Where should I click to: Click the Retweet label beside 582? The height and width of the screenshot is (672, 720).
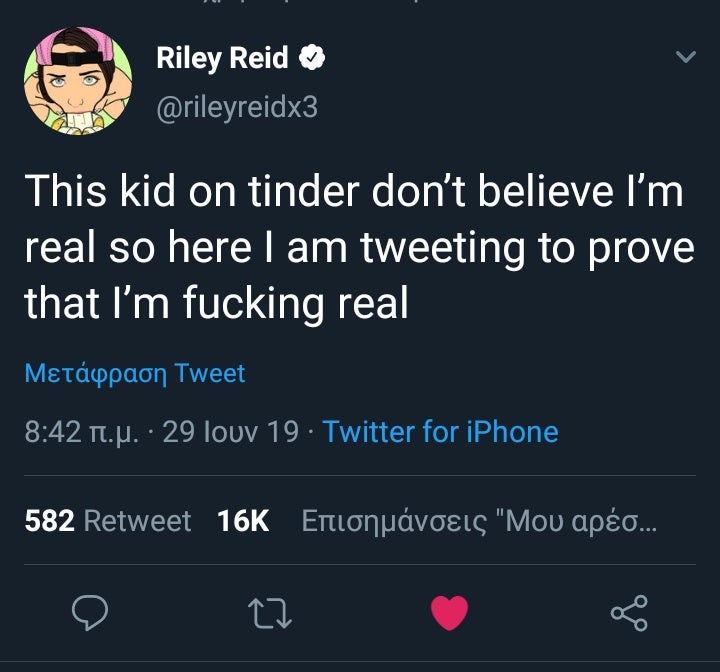(x=137, y=521)
